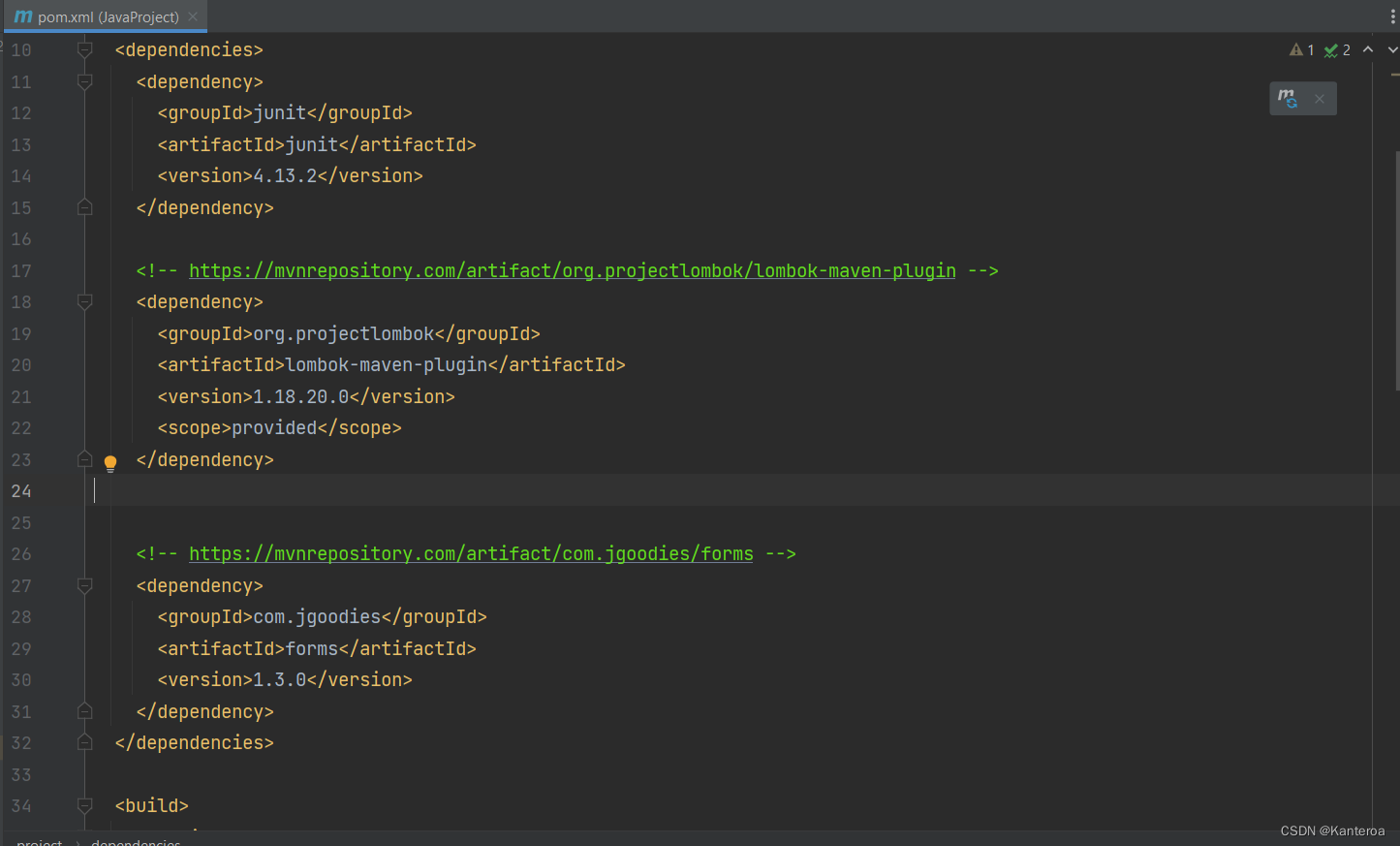Image resolution: width=1400 pixels, height=846 pixels.
Task: Click line number 33 in gutter
Action: click(x=21, y=775)
